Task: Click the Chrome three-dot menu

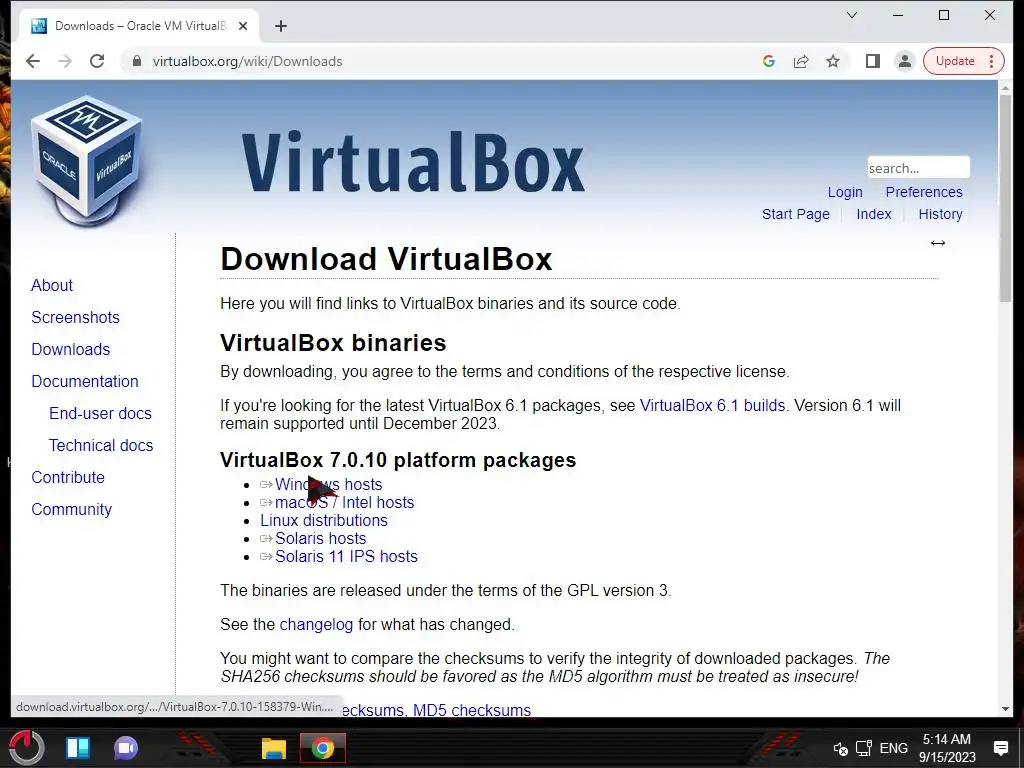Action: click(991, 61)
